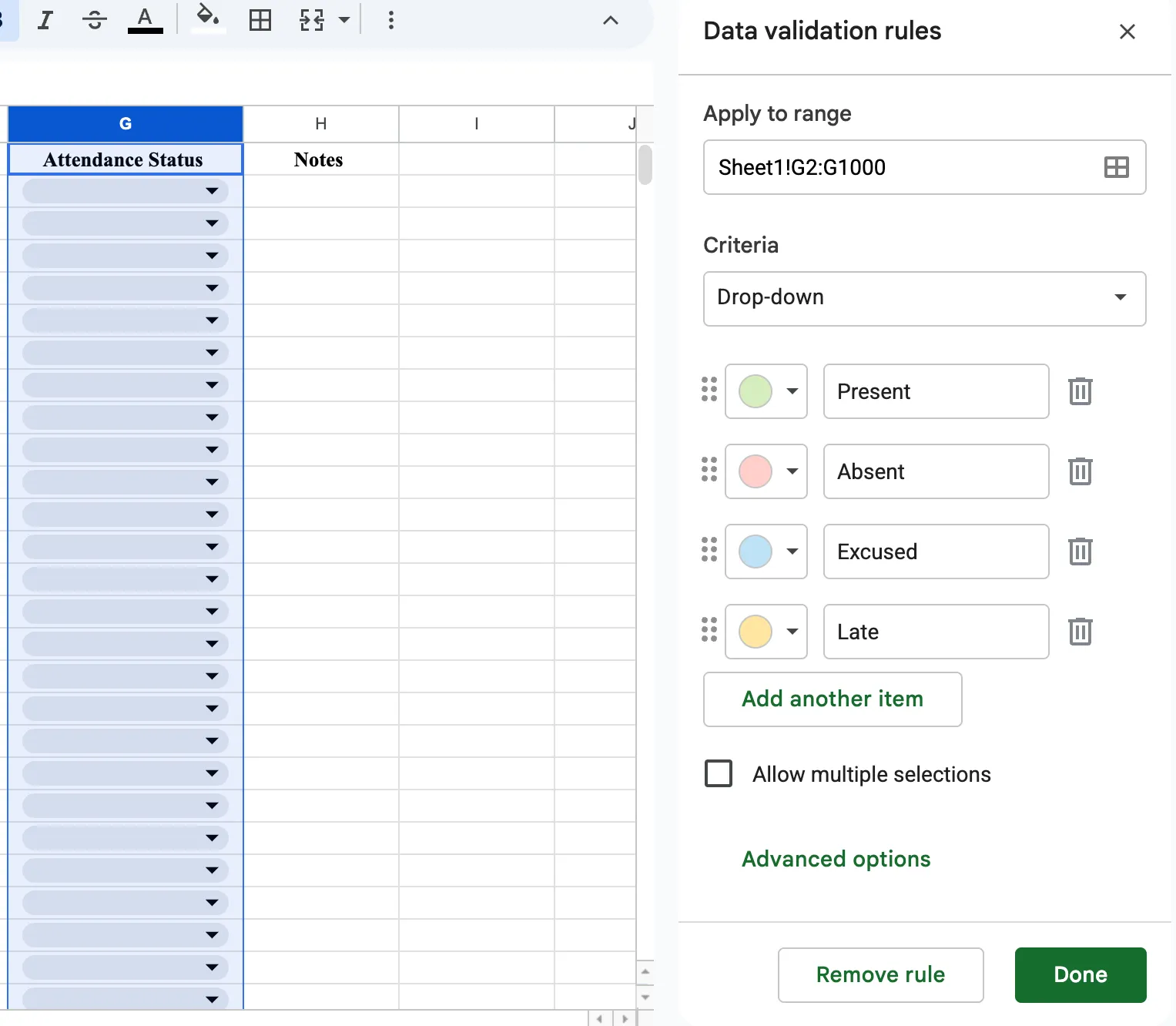This screenshot has width=1176, height=1026.
Task: Open the bottom dropdown chip in column G
Action: point(126,998)
